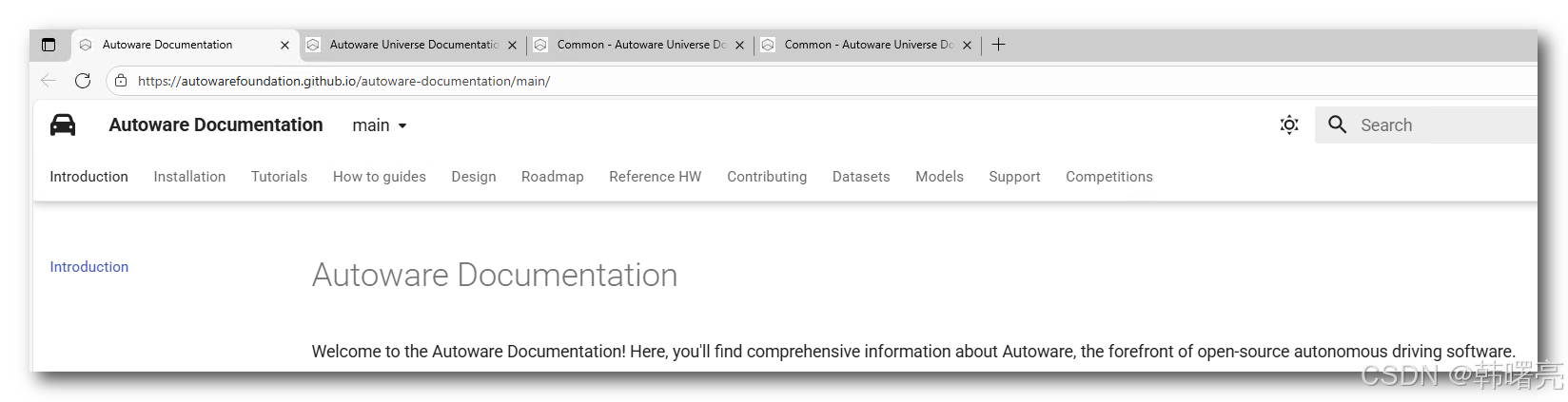
Task: Open the Support navigation tab
Action: click(1014, 177)
